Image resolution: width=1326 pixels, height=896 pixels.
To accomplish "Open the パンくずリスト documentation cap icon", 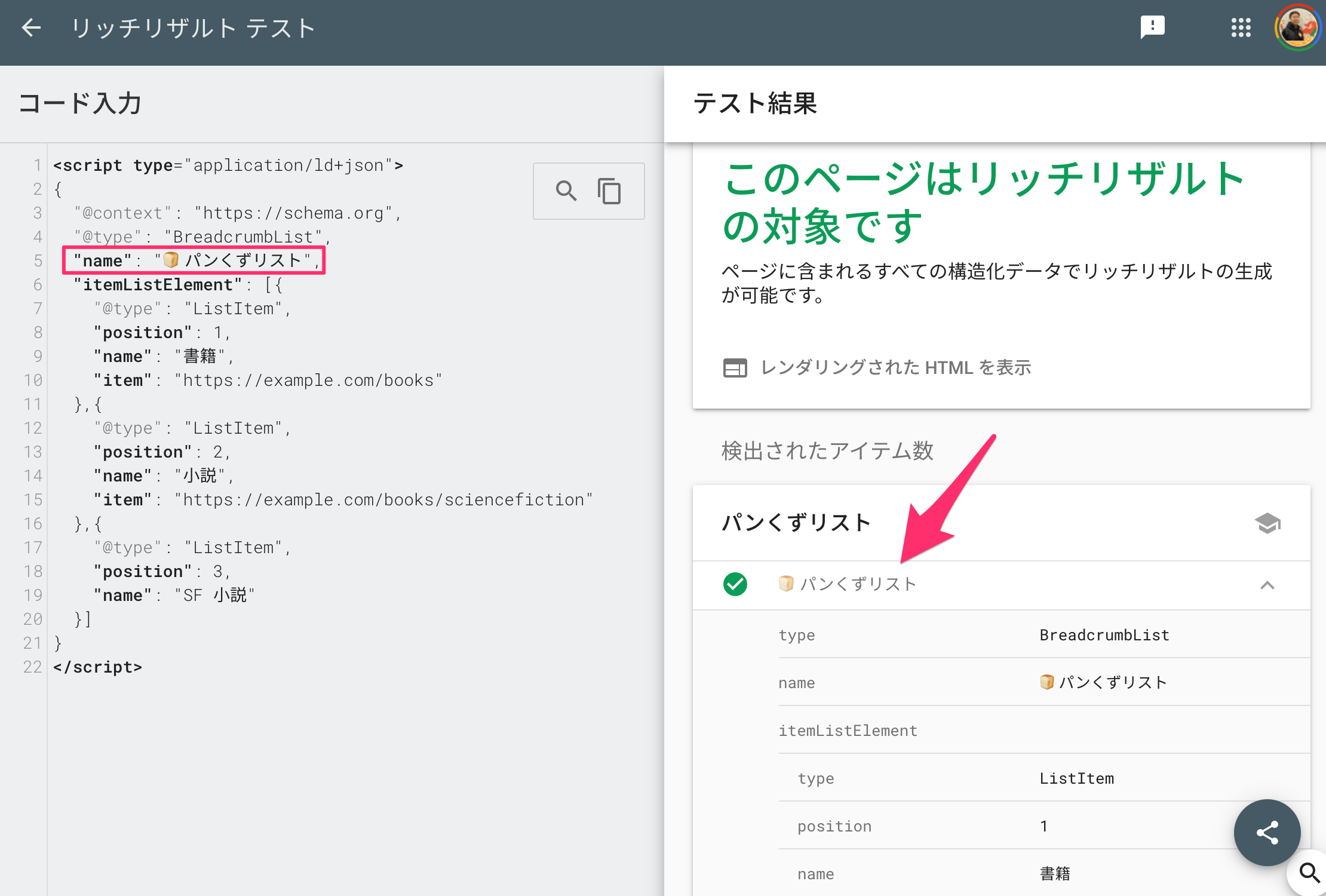I will click(x=1267, y=523).
